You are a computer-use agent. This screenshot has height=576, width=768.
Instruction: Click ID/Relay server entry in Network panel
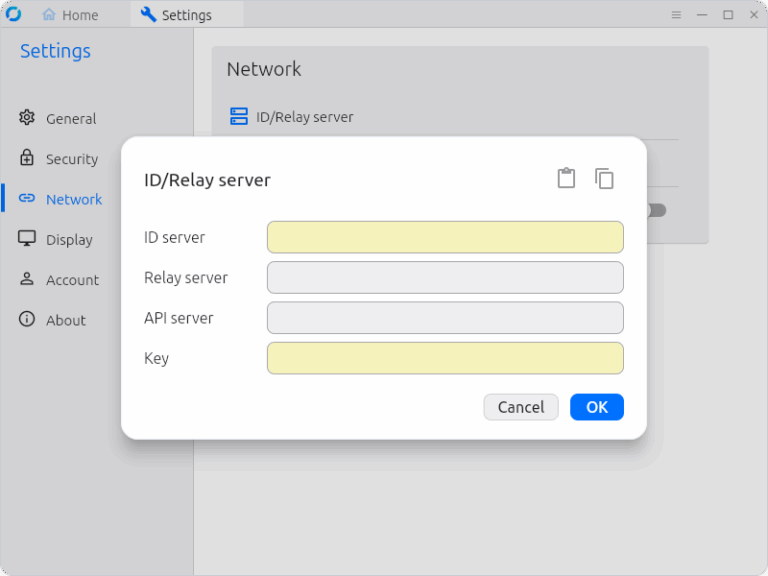304,117
